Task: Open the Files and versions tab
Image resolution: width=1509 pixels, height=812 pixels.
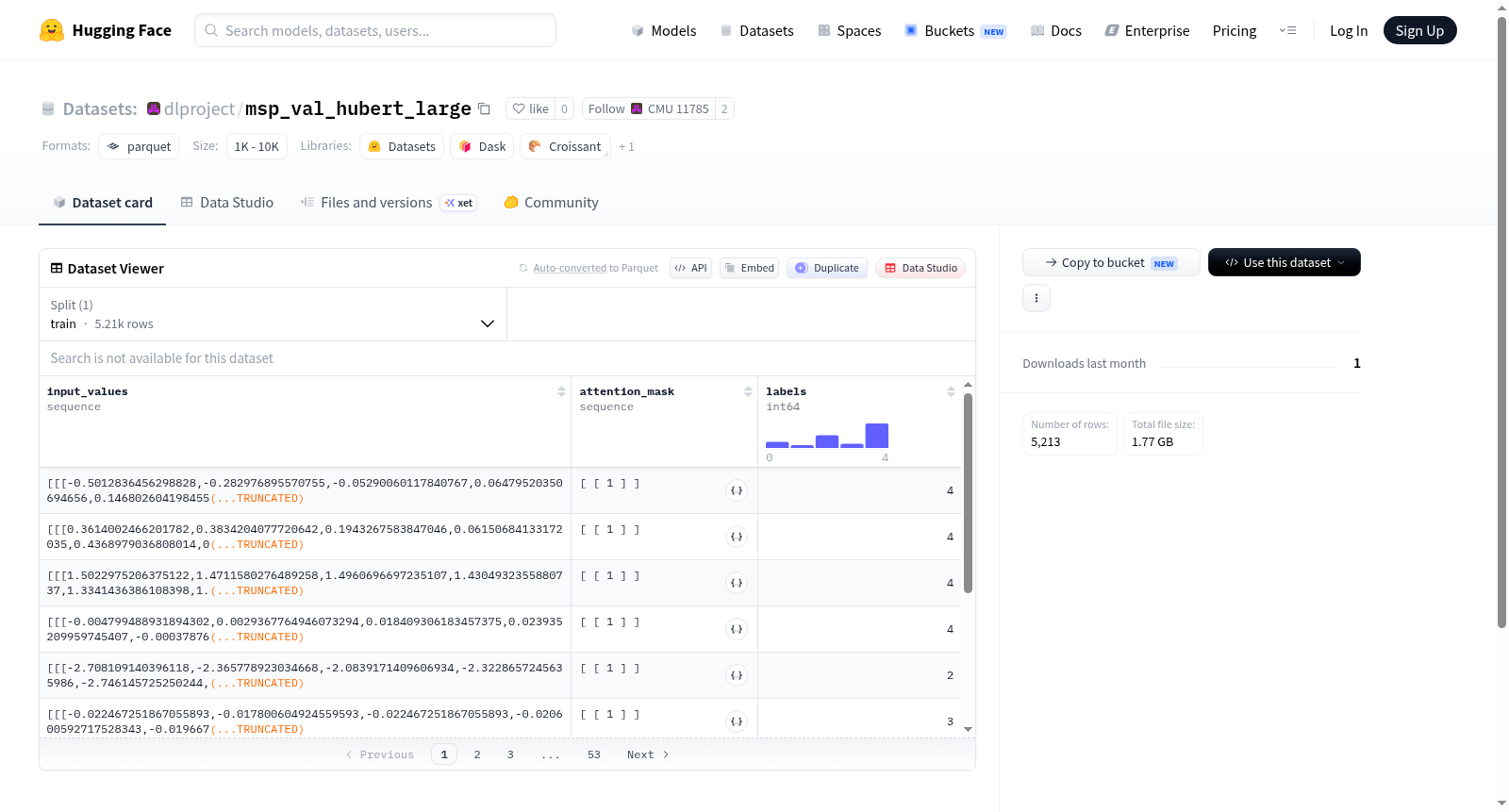Action: pos(389,202)
